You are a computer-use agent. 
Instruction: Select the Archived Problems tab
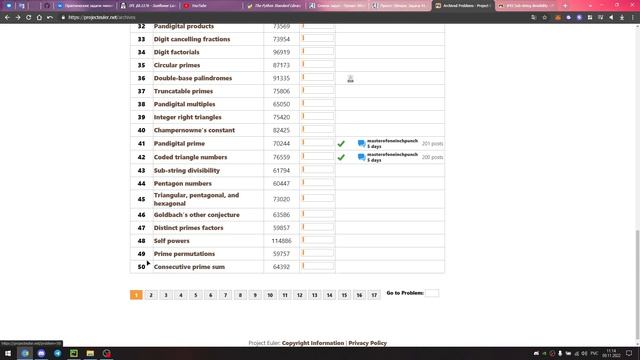[x=463, y=6]
